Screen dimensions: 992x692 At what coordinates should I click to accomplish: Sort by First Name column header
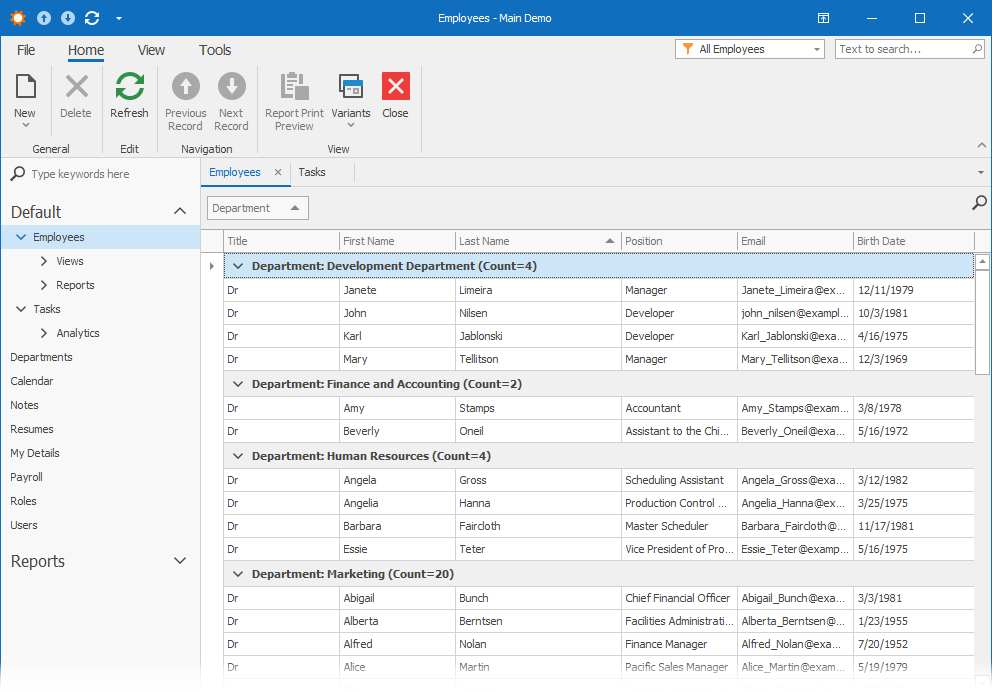tap(397, 241)
